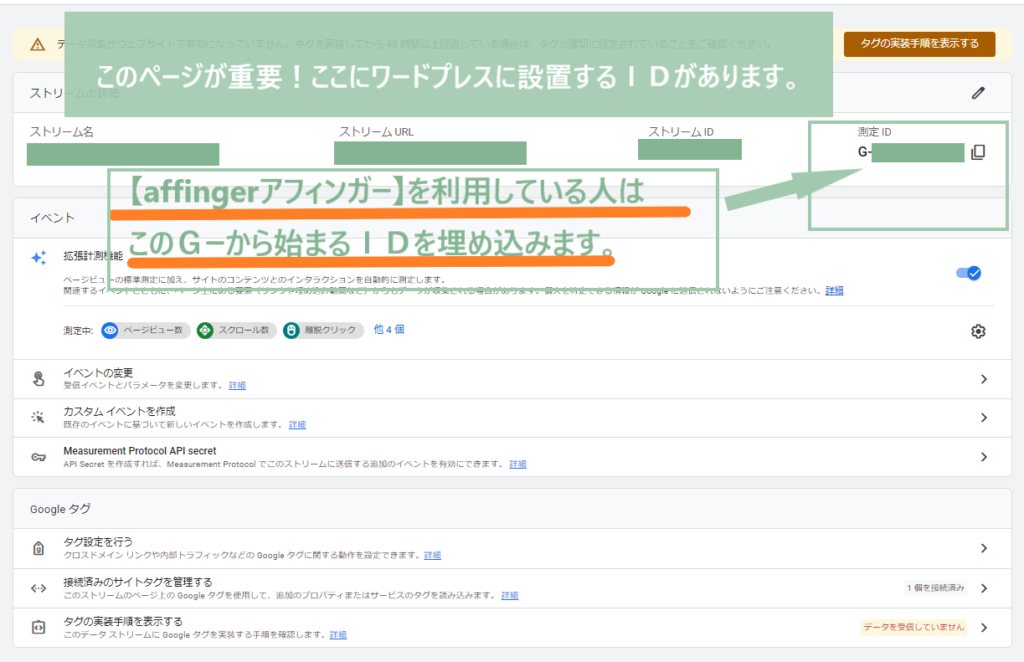Image resolution: width=1024 pixels, height=662 pixels.
Task: Click the eye icon on the ページビュー数 chip
Action: point(110,330)
